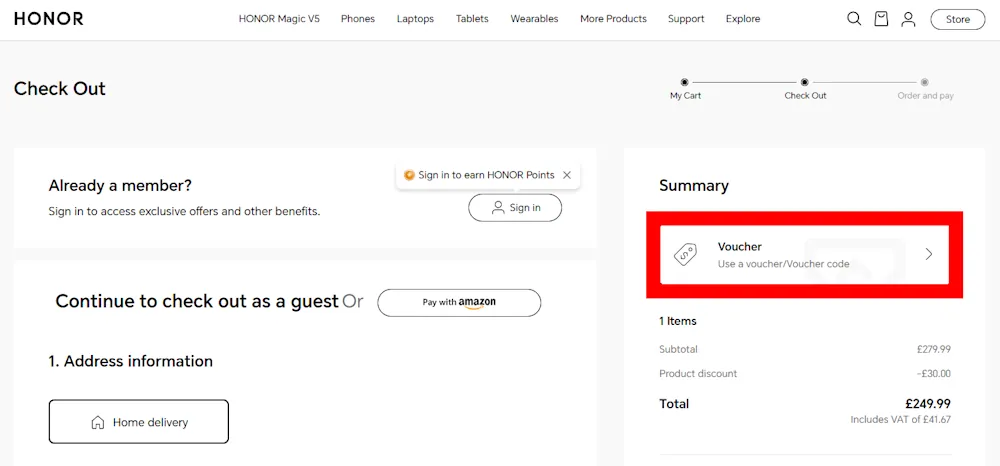Click the voucher tag icon
Screen dimensions: 1000x466
pyautogui.click(x=686, y=254)
